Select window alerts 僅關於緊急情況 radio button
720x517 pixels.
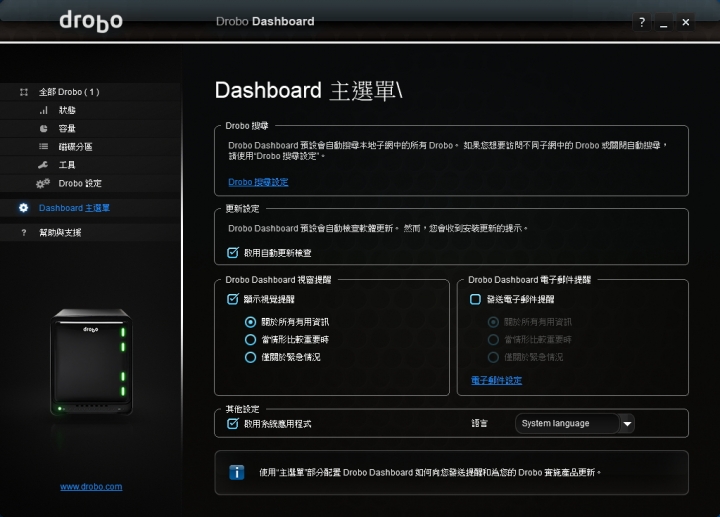point(250,357)
